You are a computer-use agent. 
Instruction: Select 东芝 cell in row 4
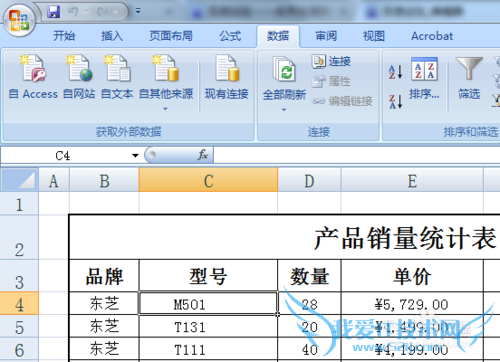104,303
